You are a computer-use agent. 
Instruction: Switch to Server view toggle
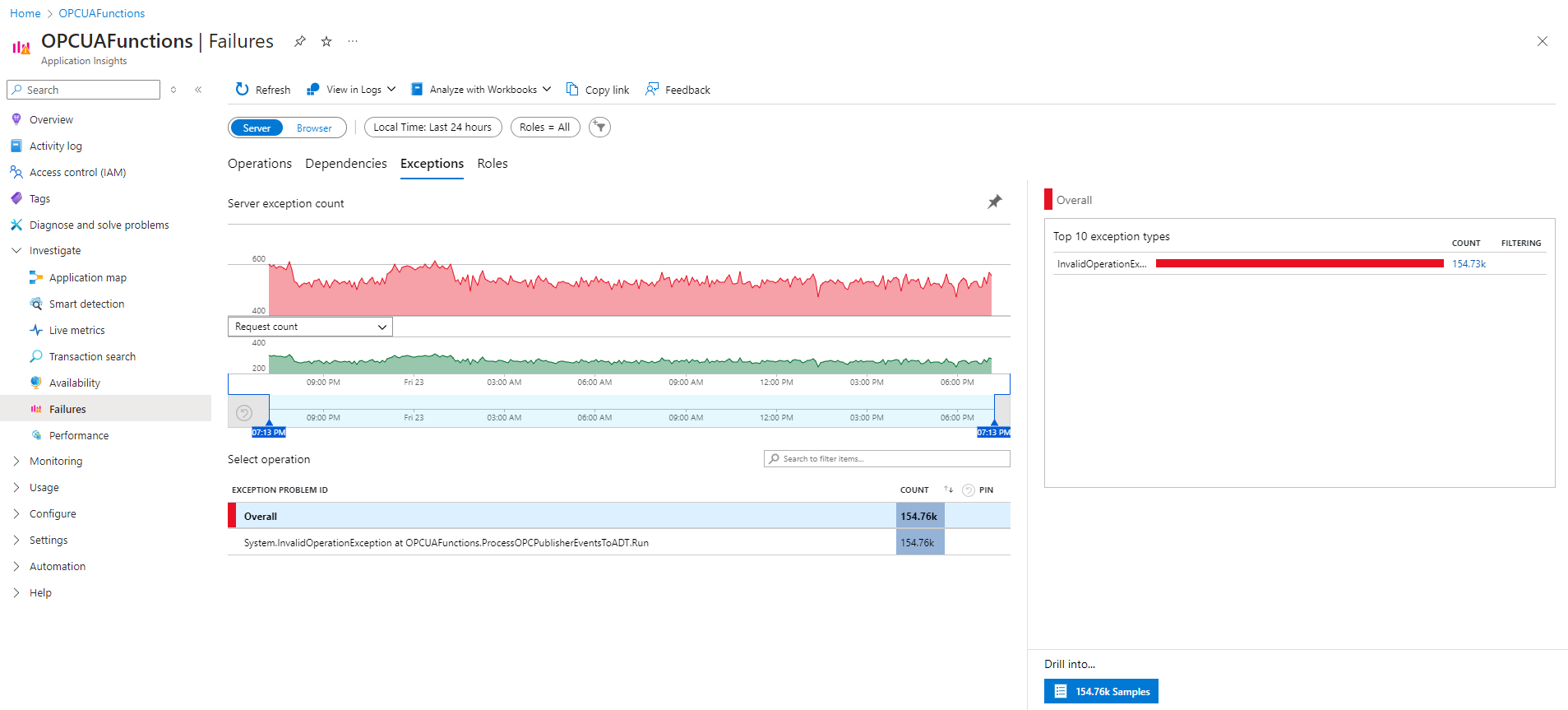coord(257,128)
